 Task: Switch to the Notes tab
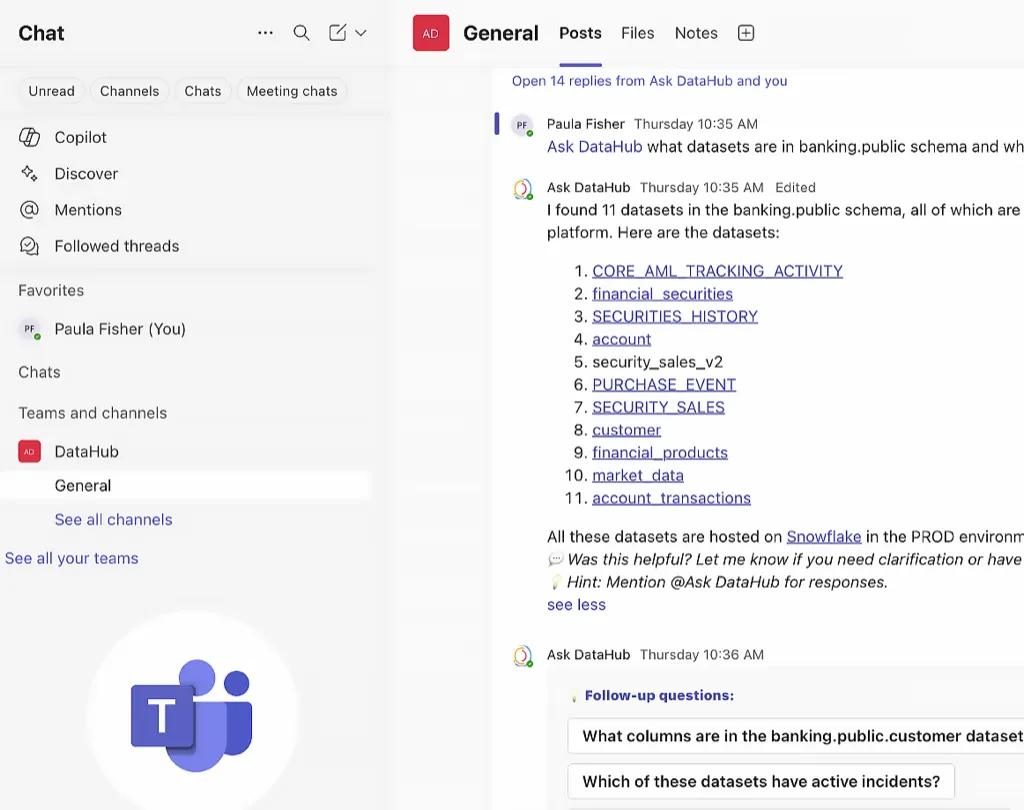pyautogui.click(x=696, y=33)
